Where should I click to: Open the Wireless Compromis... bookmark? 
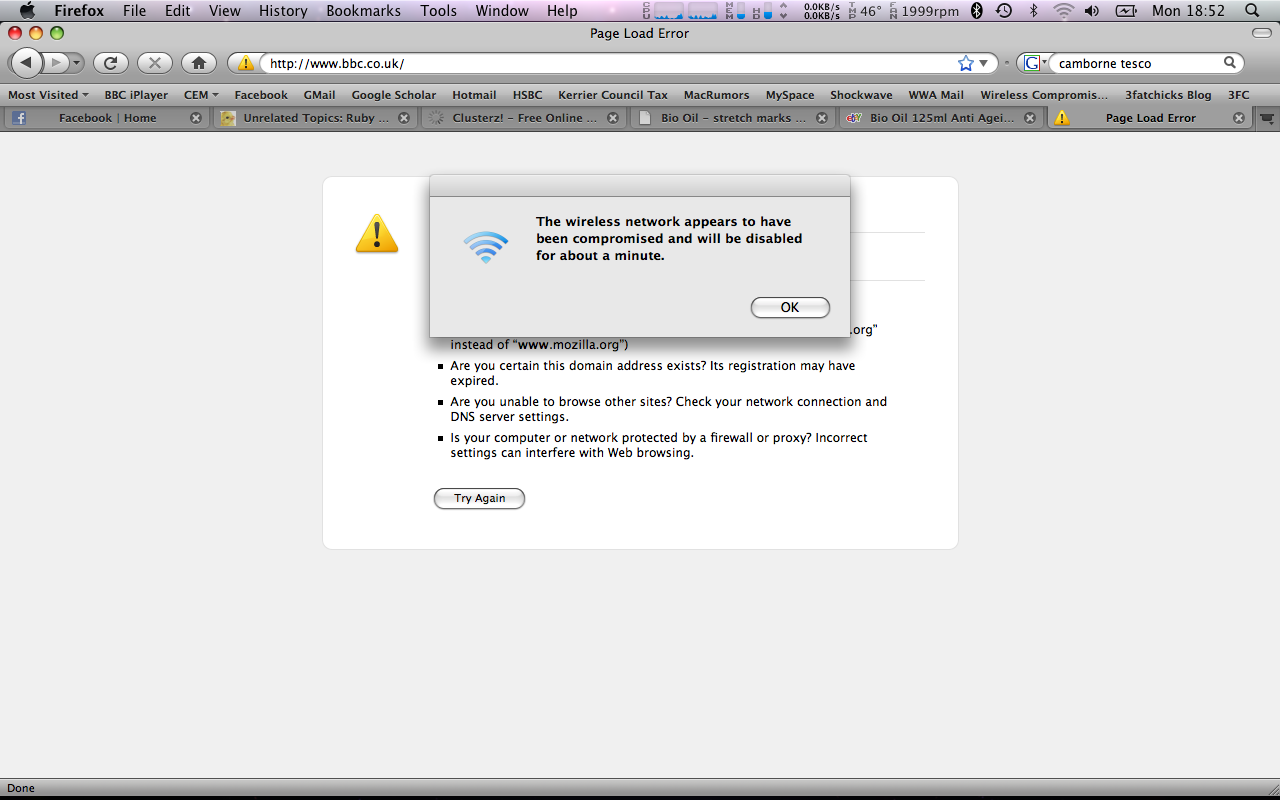coord(1044,95)
